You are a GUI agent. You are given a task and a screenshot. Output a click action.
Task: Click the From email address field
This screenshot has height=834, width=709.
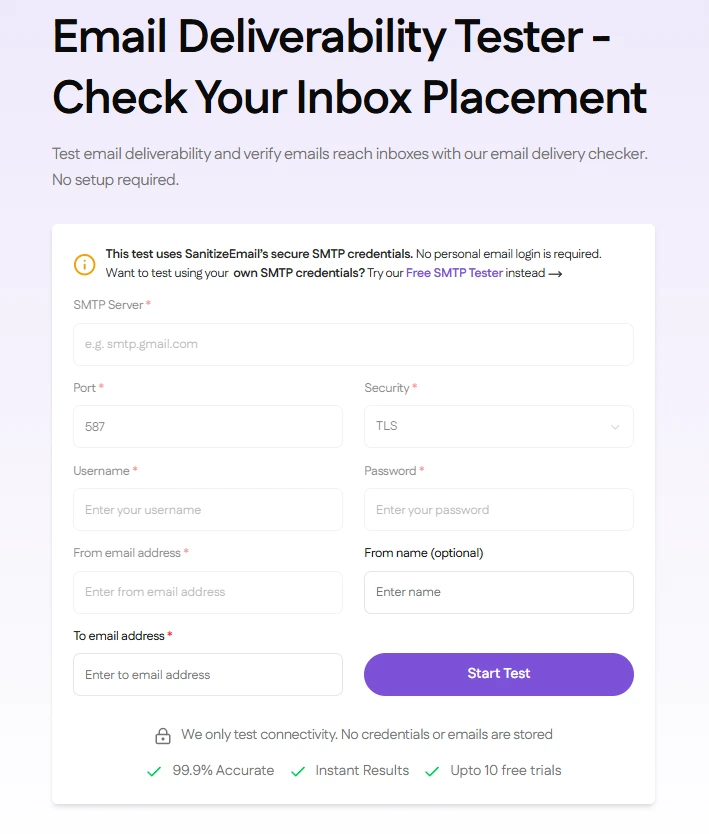pos(207,592)
